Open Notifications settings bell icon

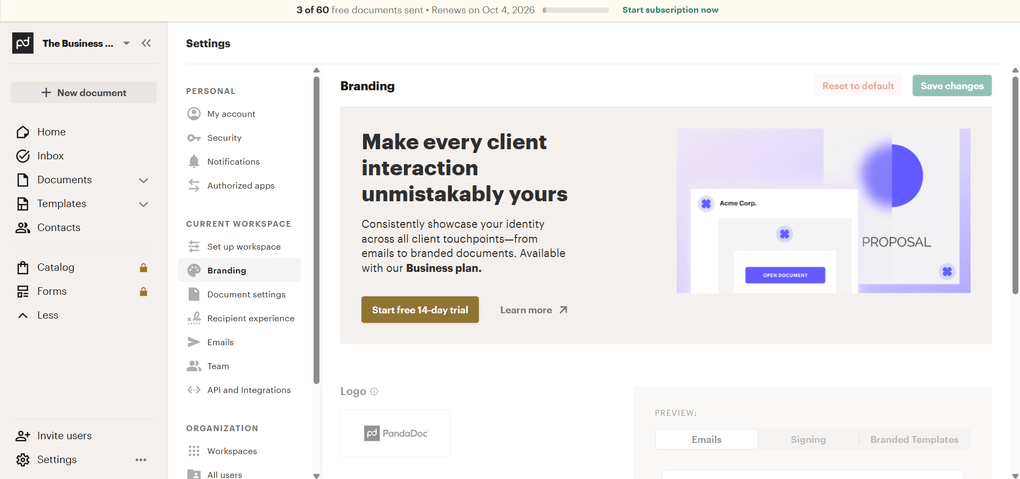click(x=194, y=162)
